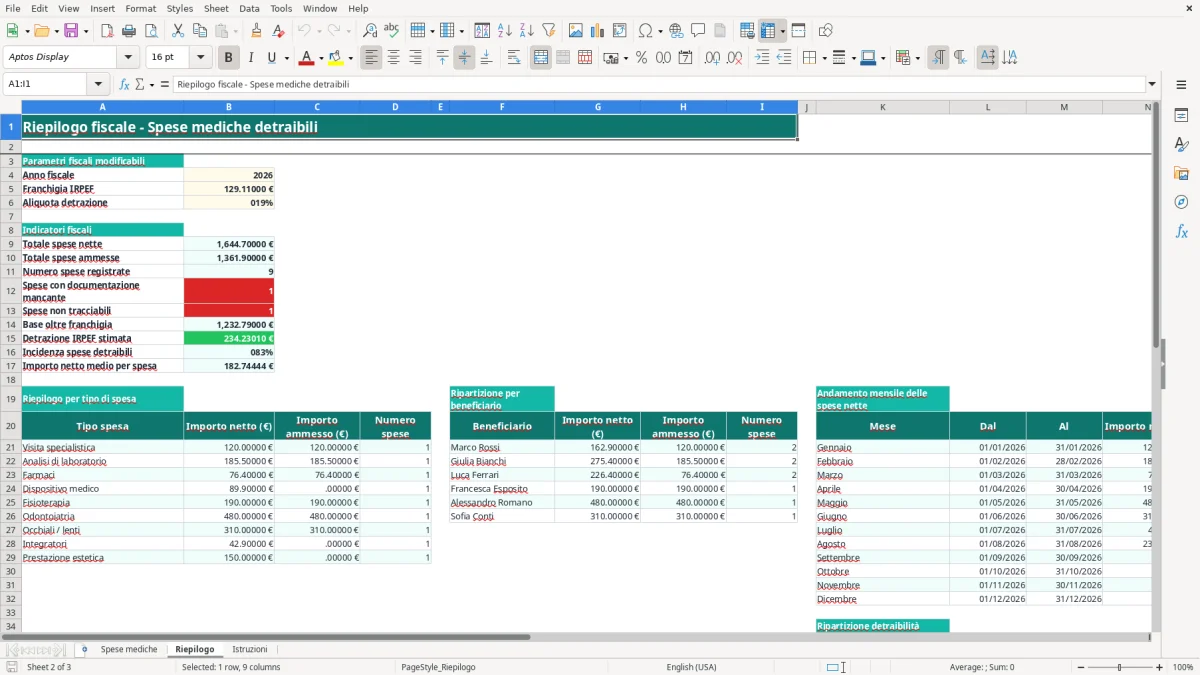Expand the Name Box dropdown
The height and width of the screenshot is (675, 1200).
tap(98, 85)
